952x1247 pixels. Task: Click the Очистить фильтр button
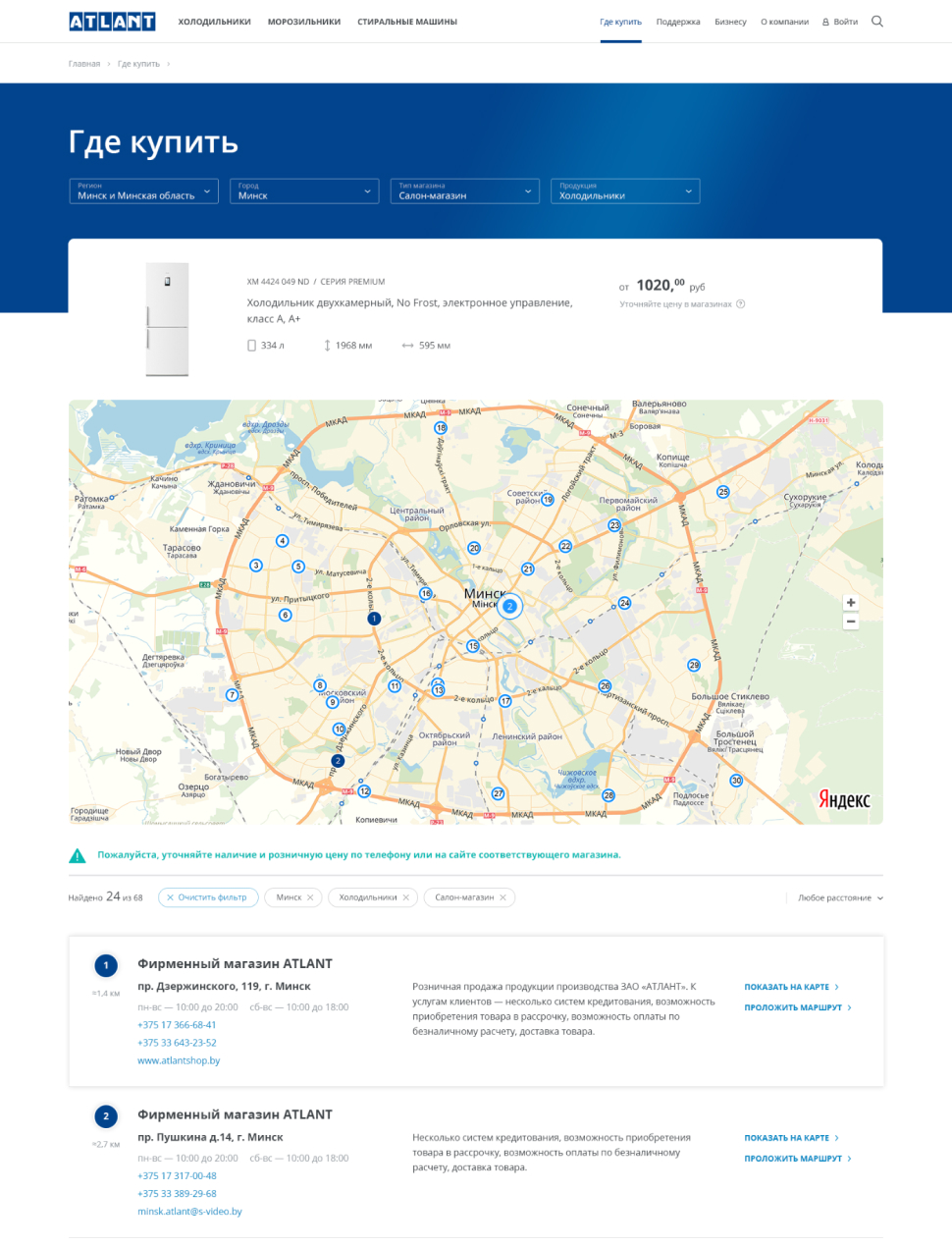pyautogui.click(x=208, y=897)
